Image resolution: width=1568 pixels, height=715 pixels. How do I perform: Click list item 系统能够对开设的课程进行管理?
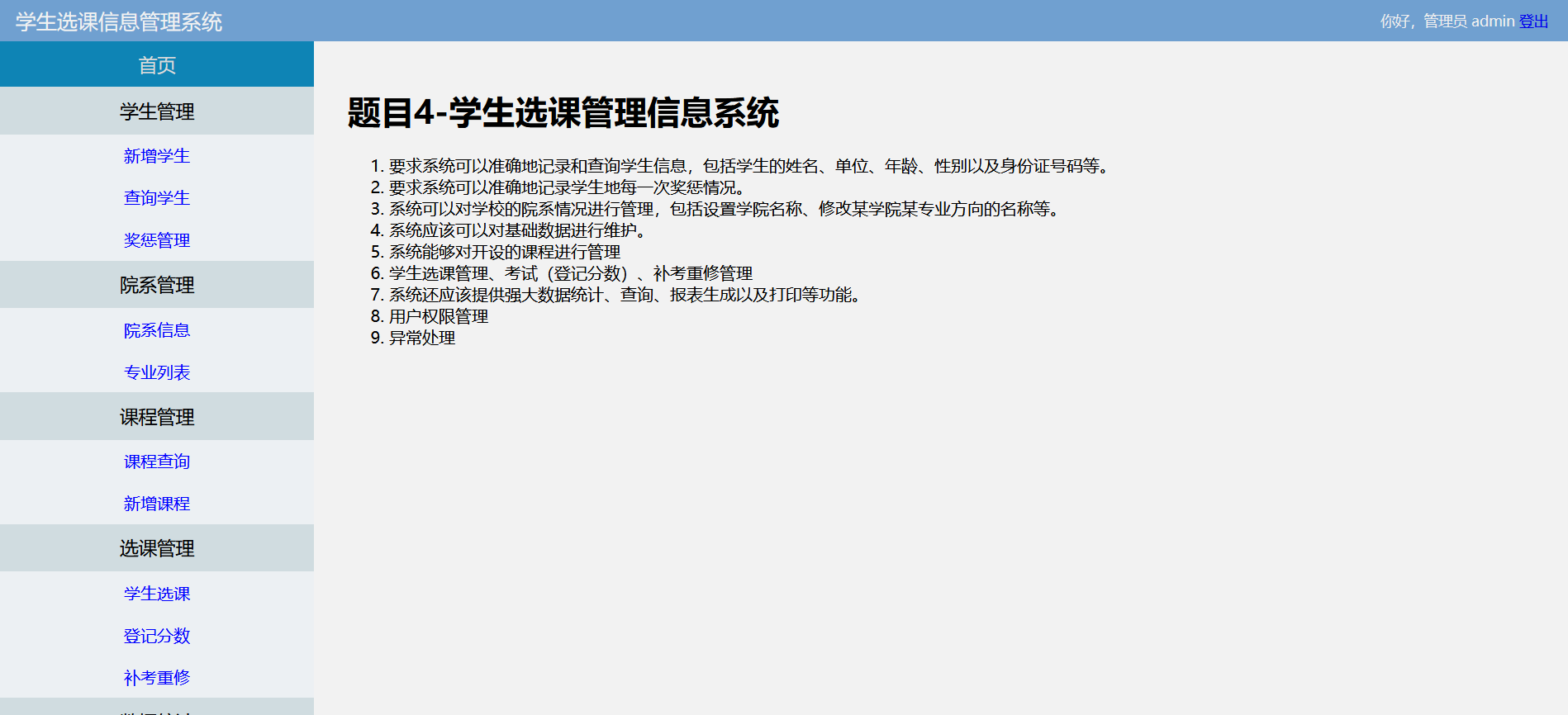coord(505,252)
